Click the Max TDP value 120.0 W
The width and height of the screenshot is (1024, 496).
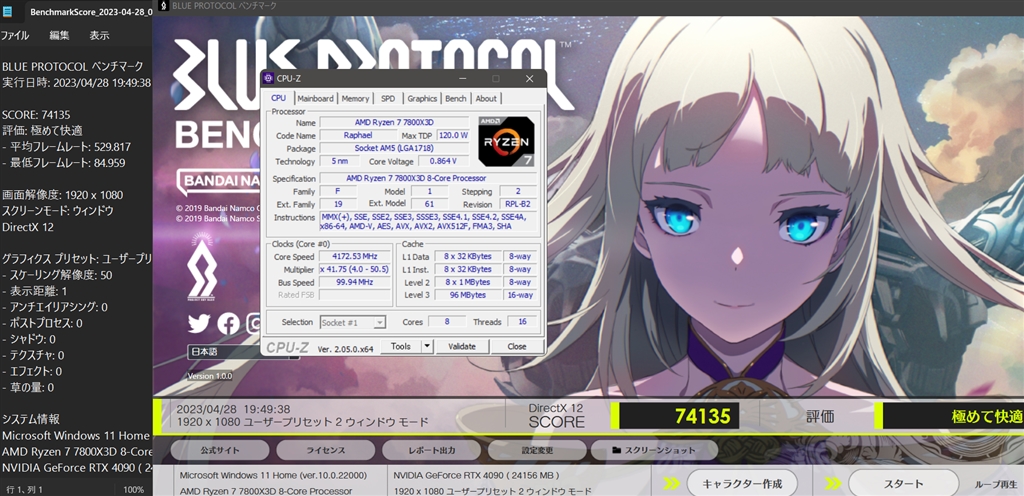coord(453,135)
